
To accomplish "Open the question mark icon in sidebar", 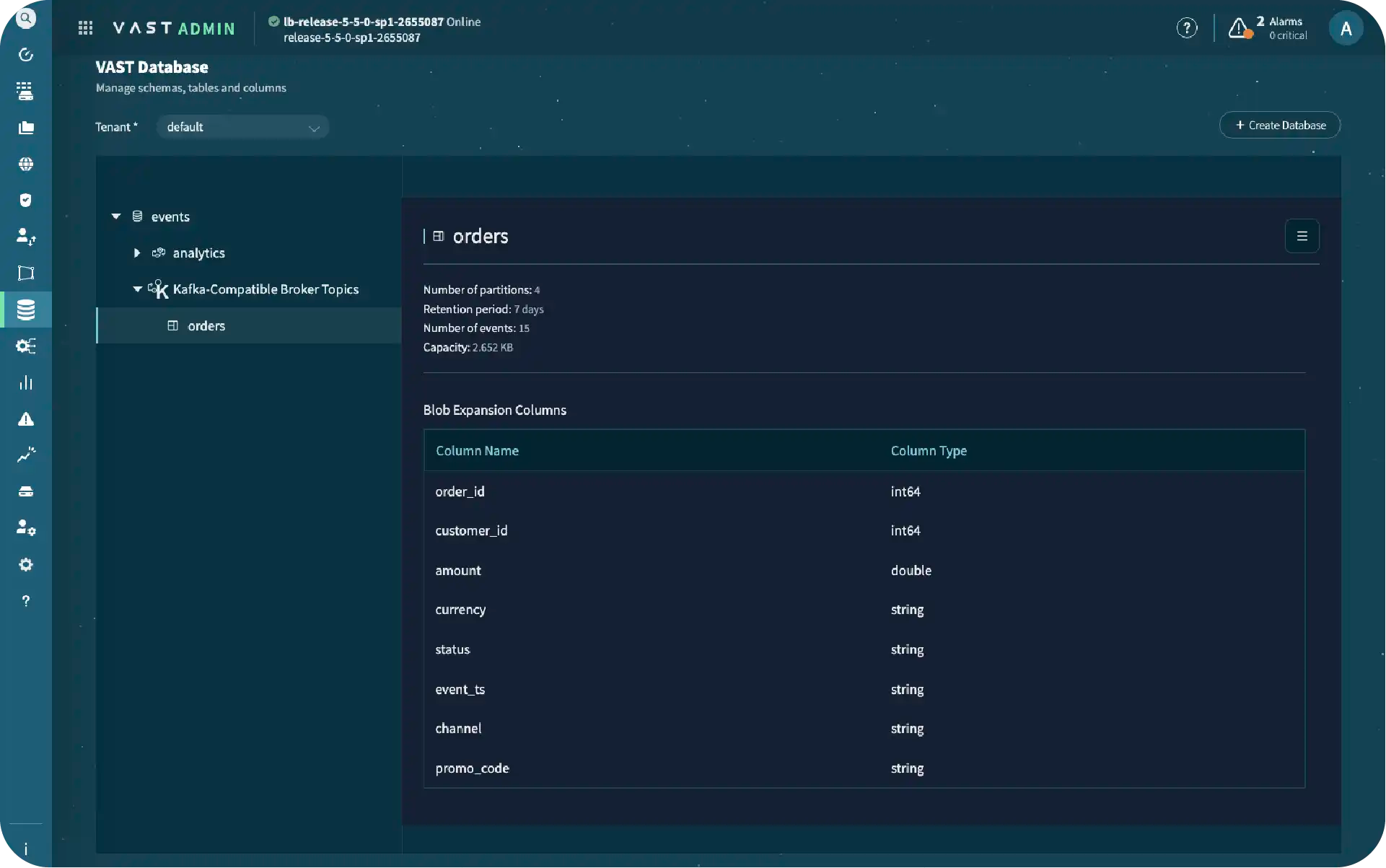I will click(26, 600).
